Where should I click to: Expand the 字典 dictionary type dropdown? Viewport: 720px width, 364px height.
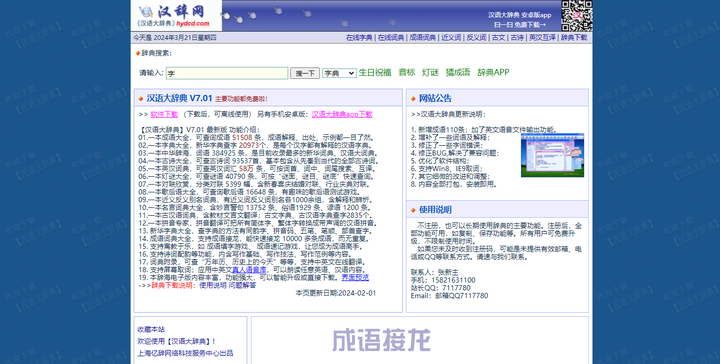click(339, 73)
